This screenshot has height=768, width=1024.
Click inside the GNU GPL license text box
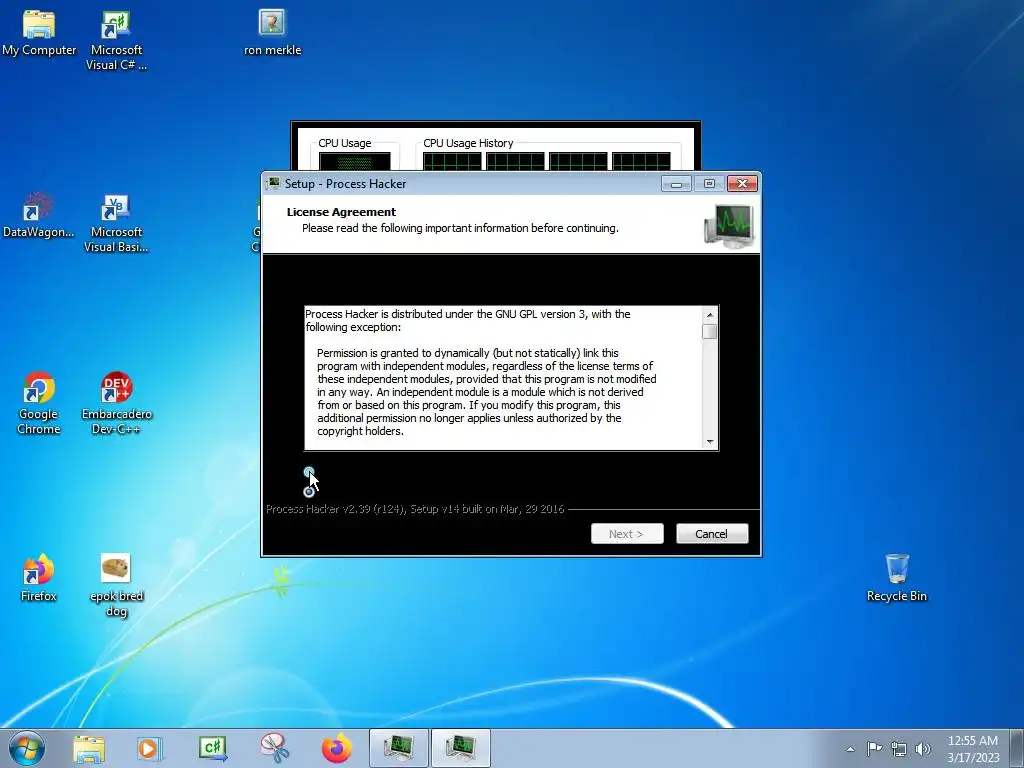[x=503, y=377]
